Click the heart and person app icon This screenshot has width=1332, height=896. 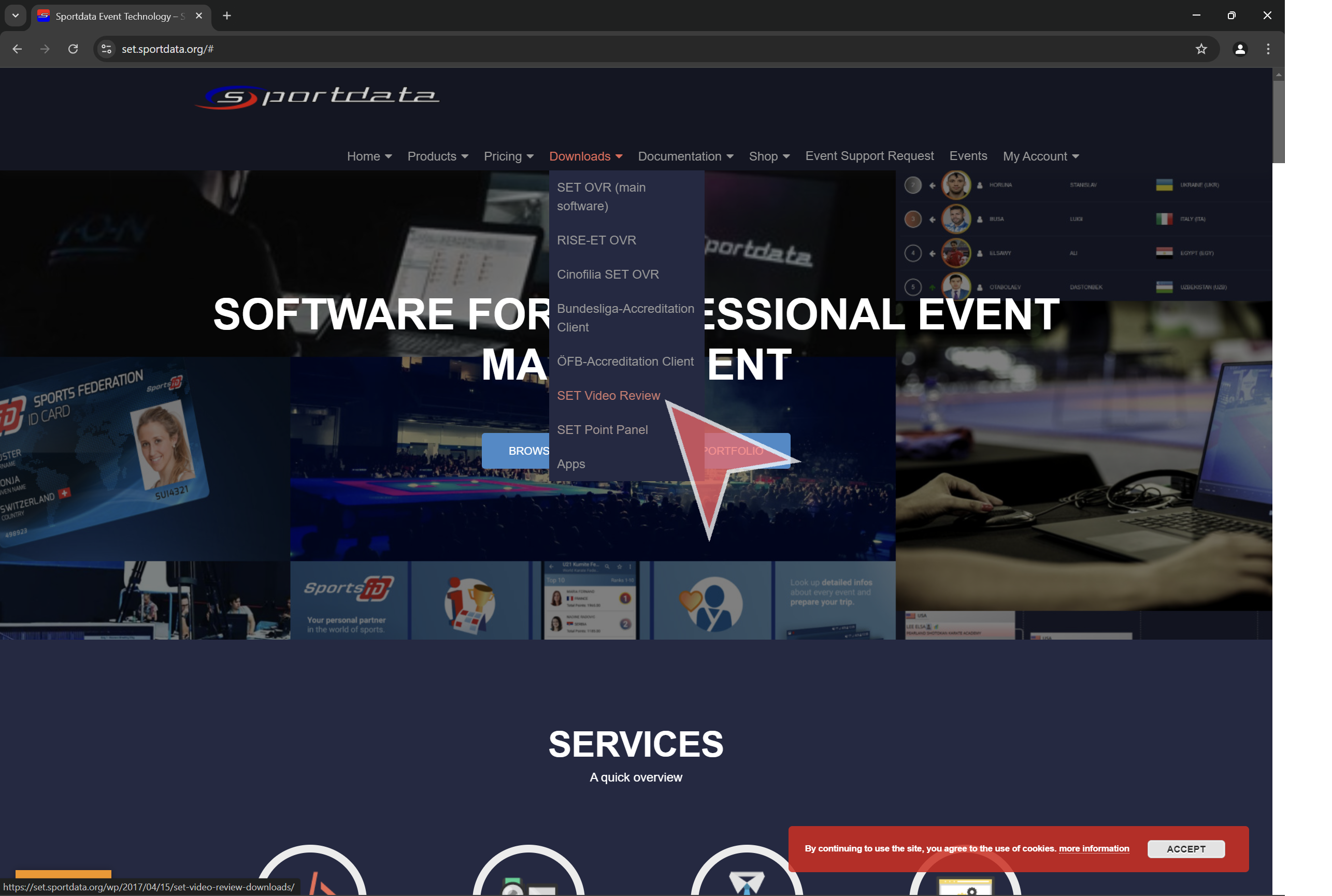712,600
